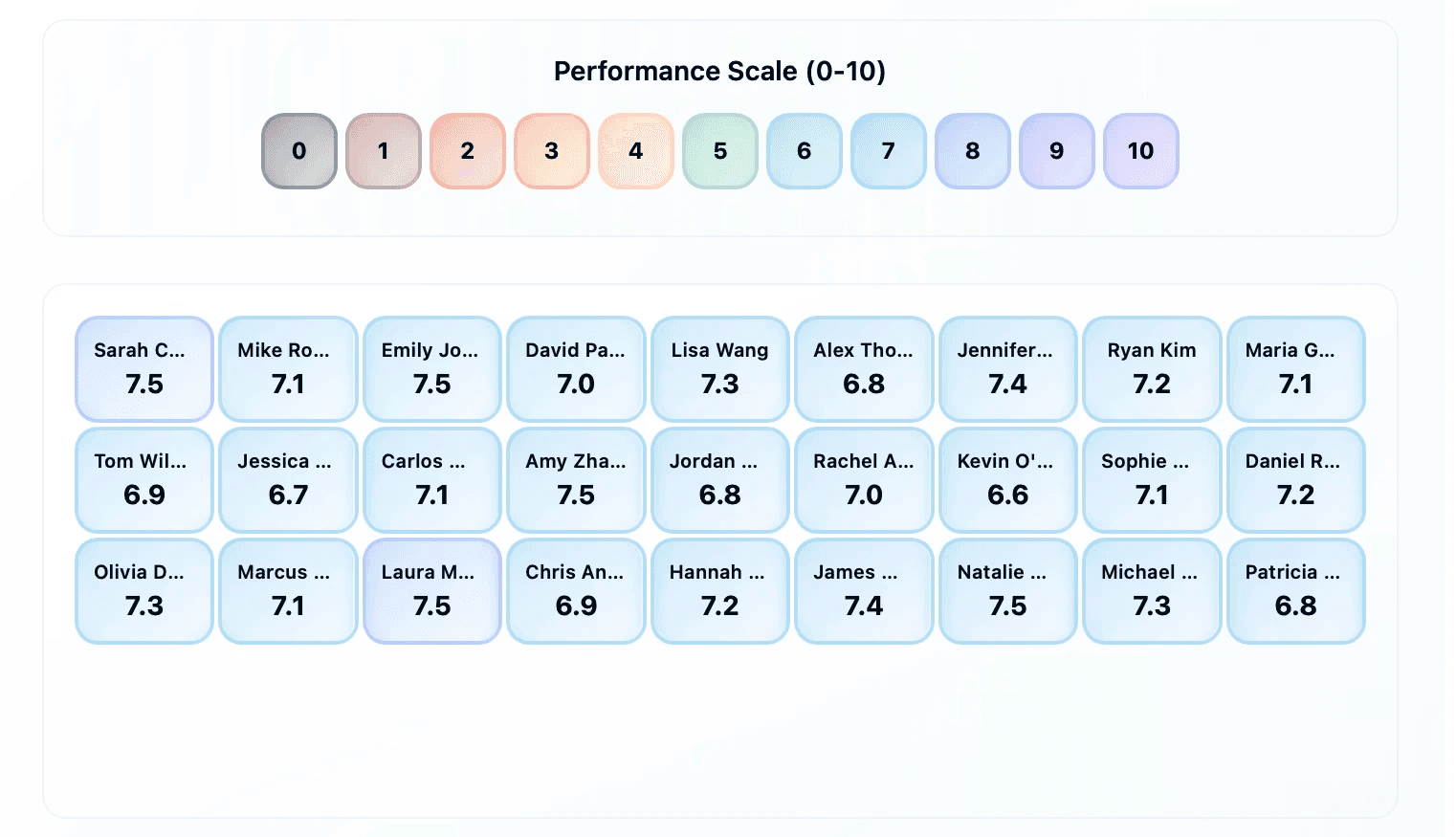The height and width of the screenshot is (837, 1456).
Task: Select Kevin O's card with lowest score 6.6
Action: [1007, 479]
